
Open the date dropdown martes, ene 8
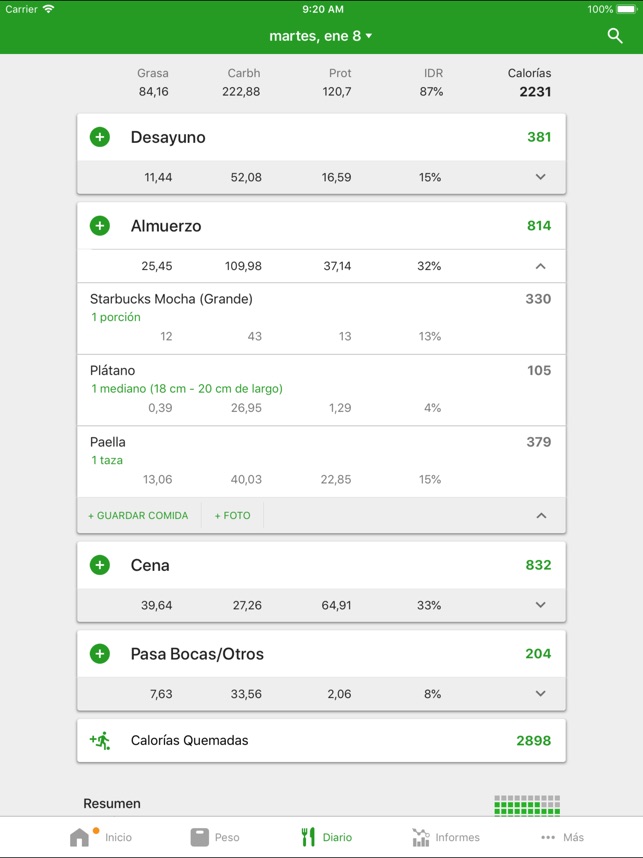[x=321, y=36]
